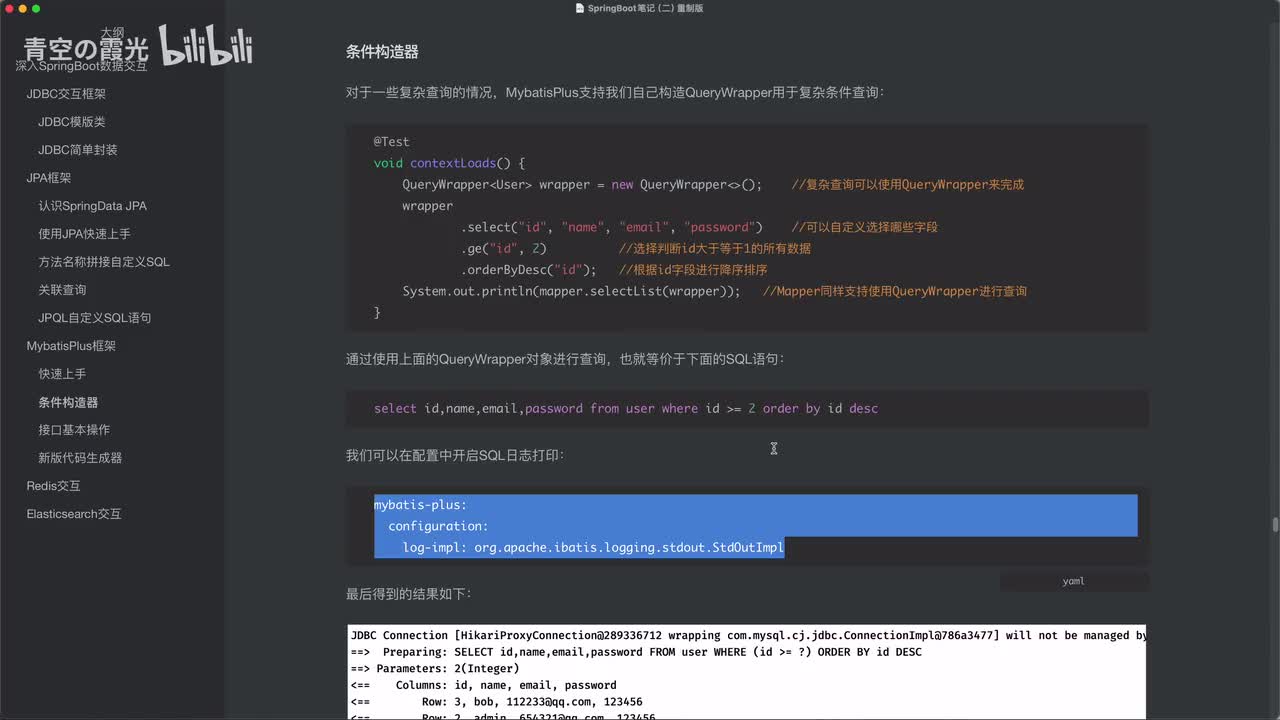This screenshot has width=1280, height=720.
Task: Click the contextLoads method name
Action: 453,163
